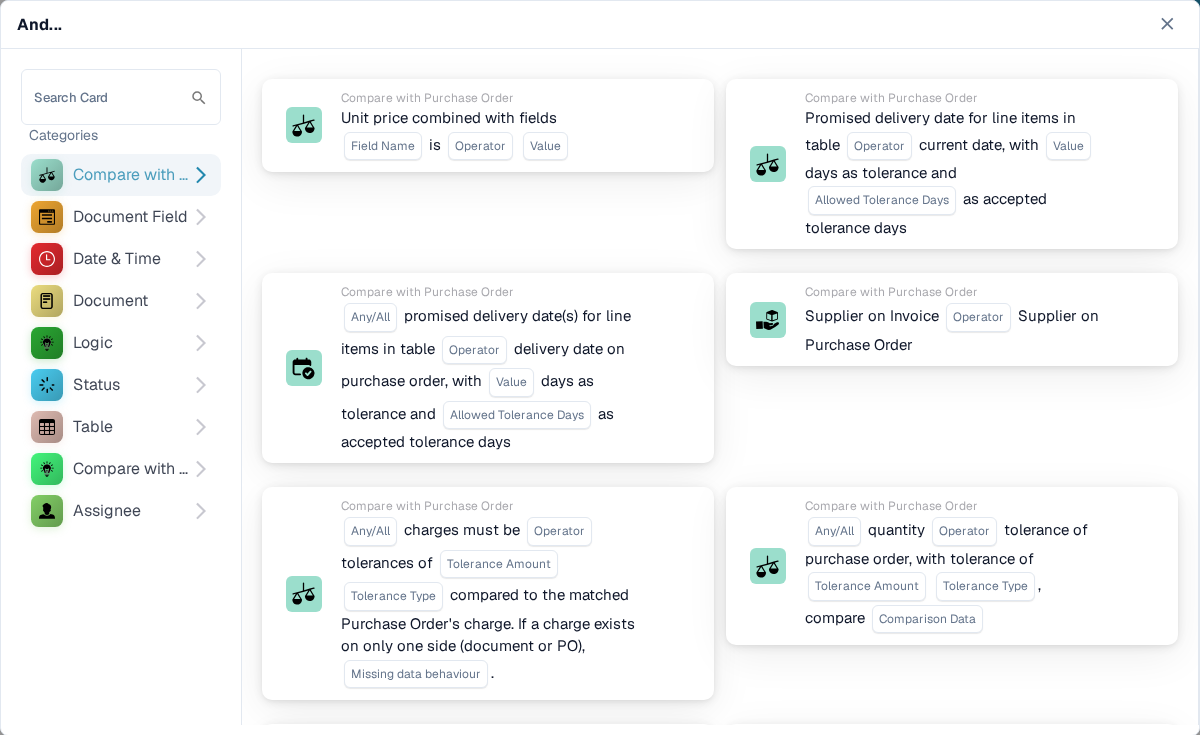Close the And... dialog
1200x735 pixels.
1167,24
